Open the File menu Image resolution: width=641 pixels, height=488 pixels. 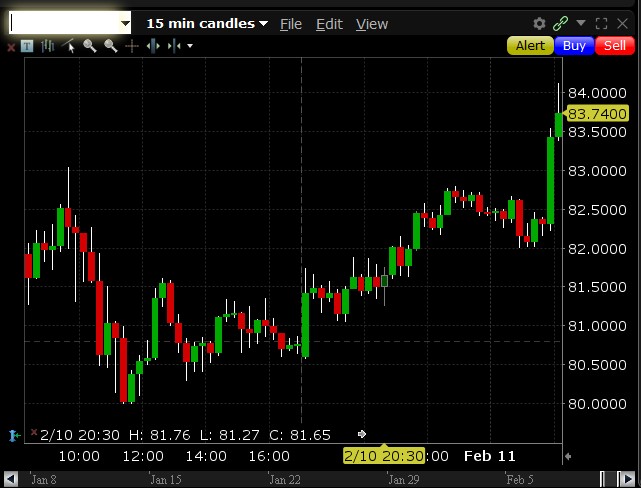click(291, 24)
